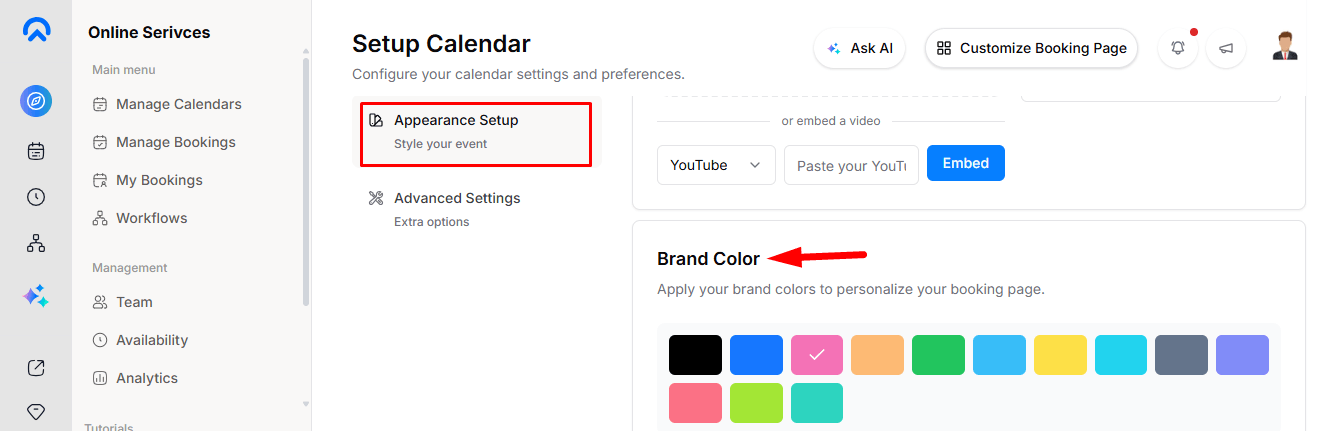
Task: Select the calendar icon in left rail
Action: tap(36, 151)
